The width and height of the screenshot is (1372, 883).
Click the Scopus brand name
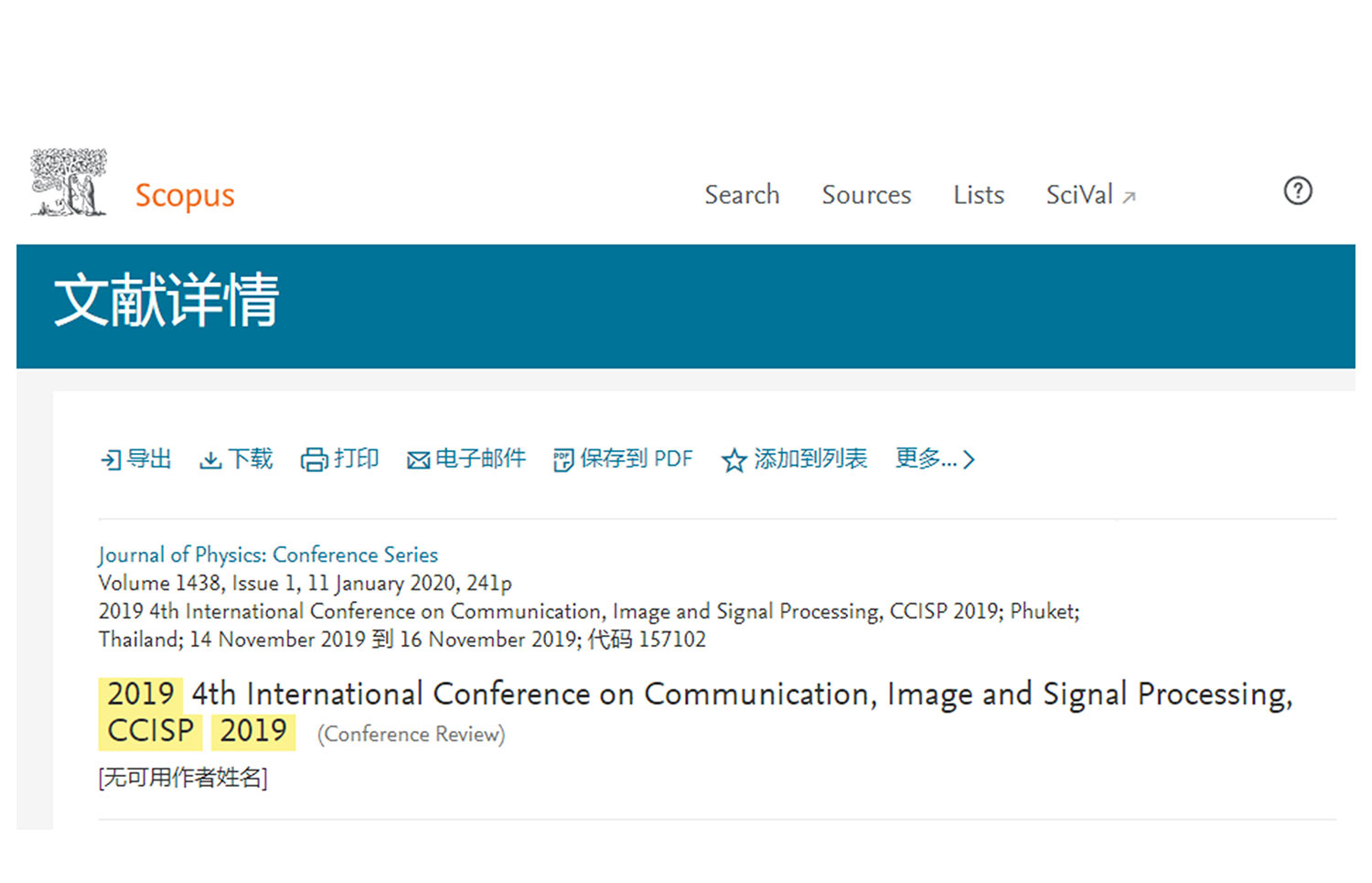(x=185, y=195)
